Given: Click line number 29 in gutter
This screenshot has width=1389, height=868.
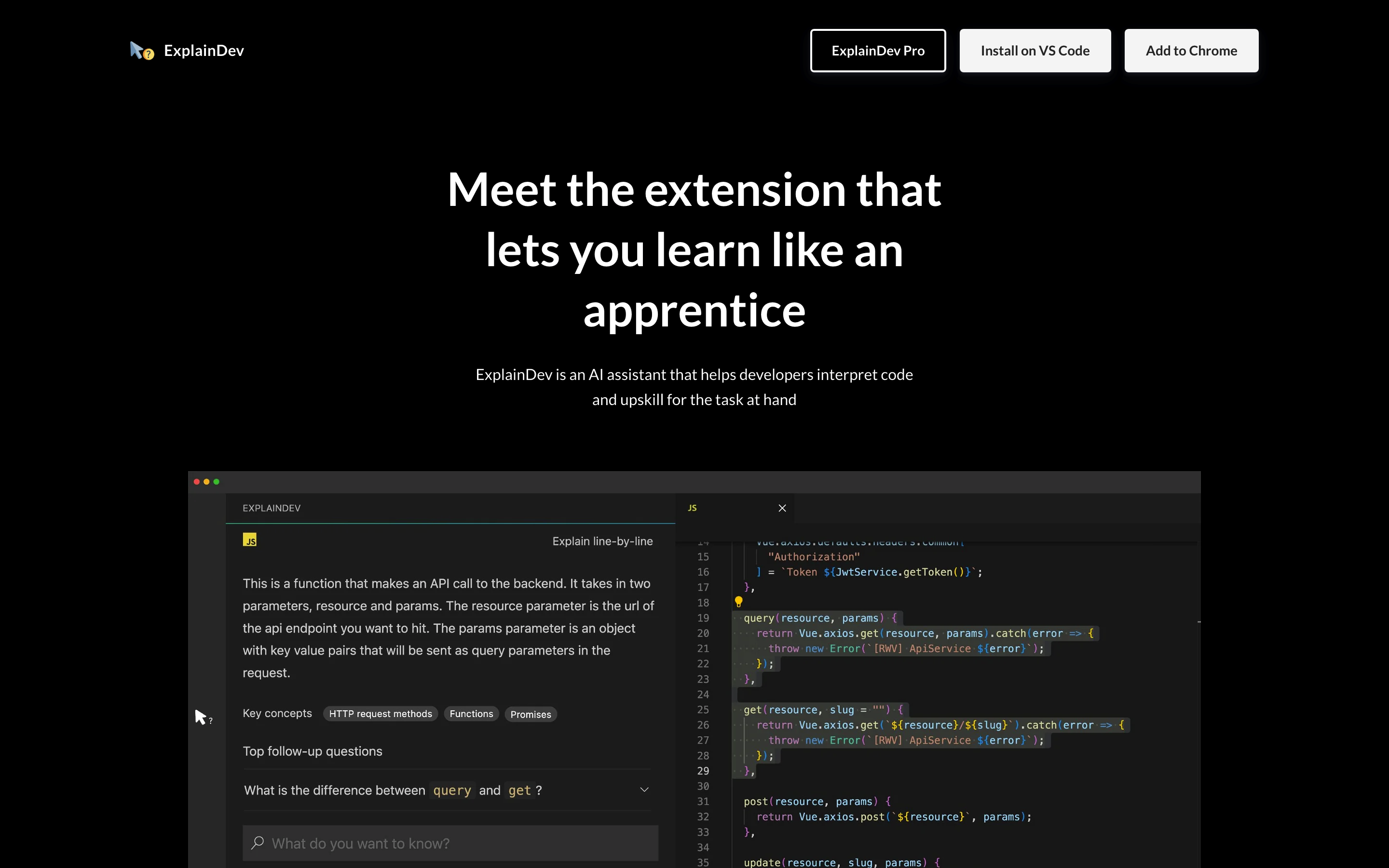Looking at the screenshot, I should coord(703,771).
